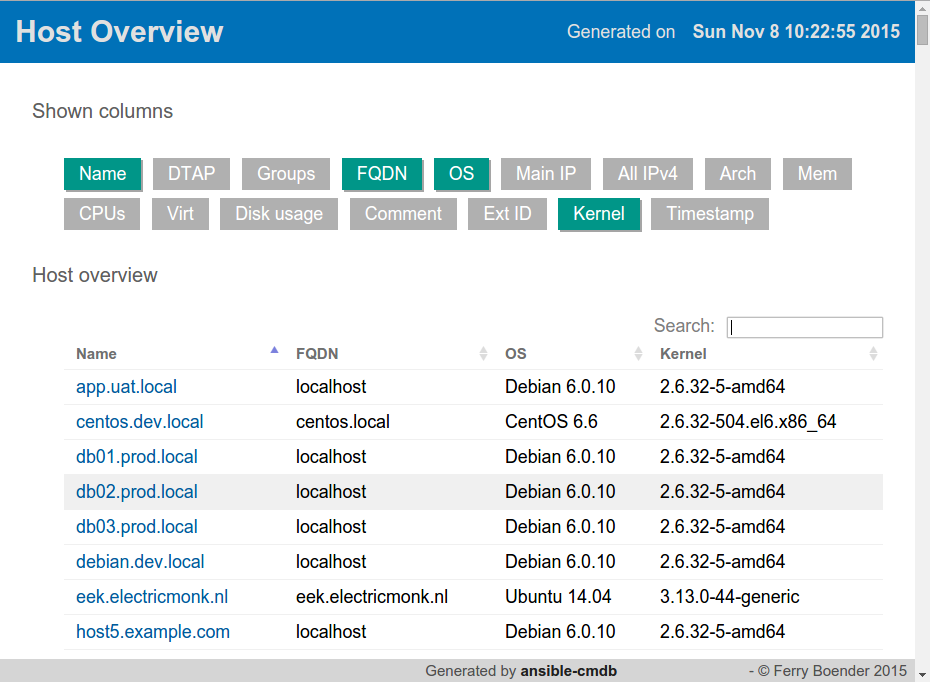Show the Virt column
The height and width of the screenshot is (682, 930).
[180, 213]
